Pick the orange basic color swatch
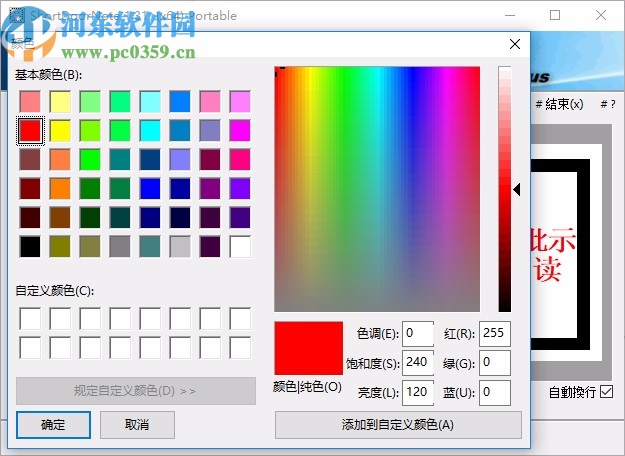The image size is (625, 456). coord(60,189)
